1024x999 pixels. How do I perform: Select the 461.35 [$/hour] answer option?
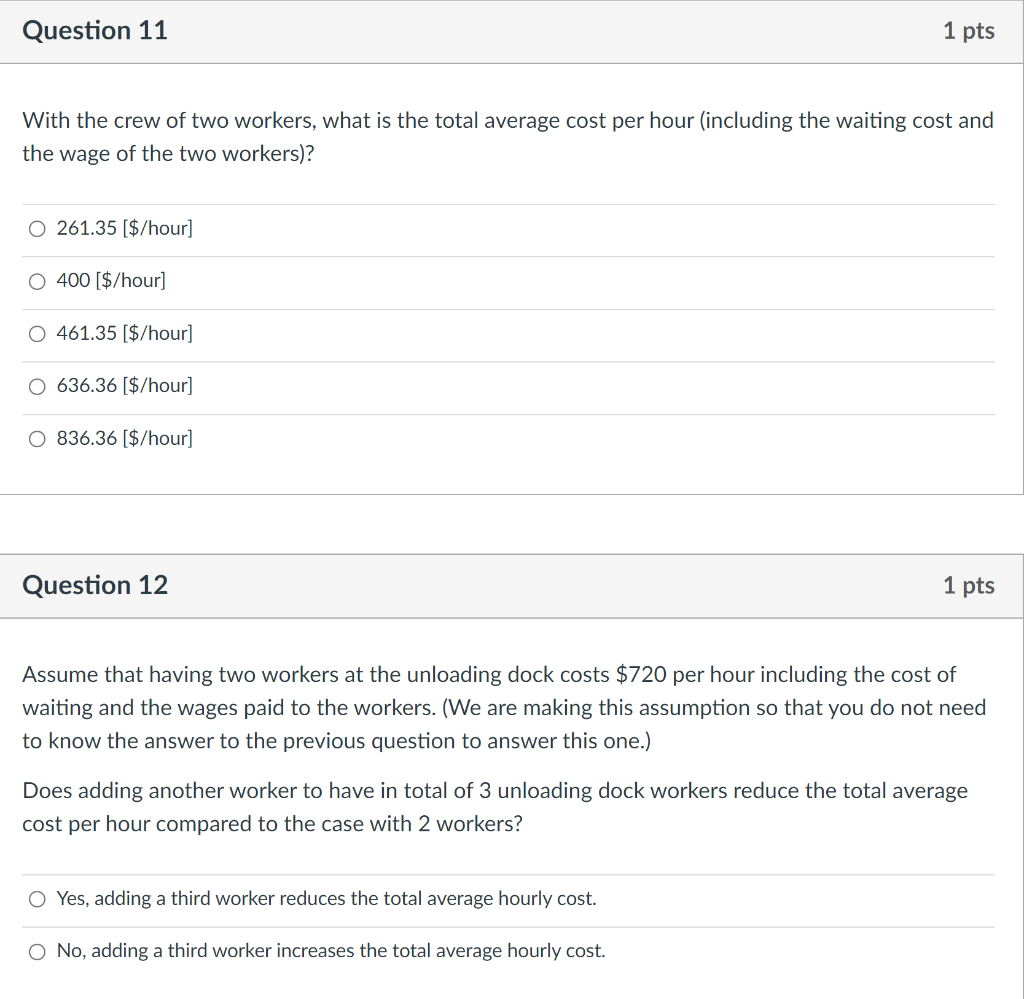(x=37, y=334)
